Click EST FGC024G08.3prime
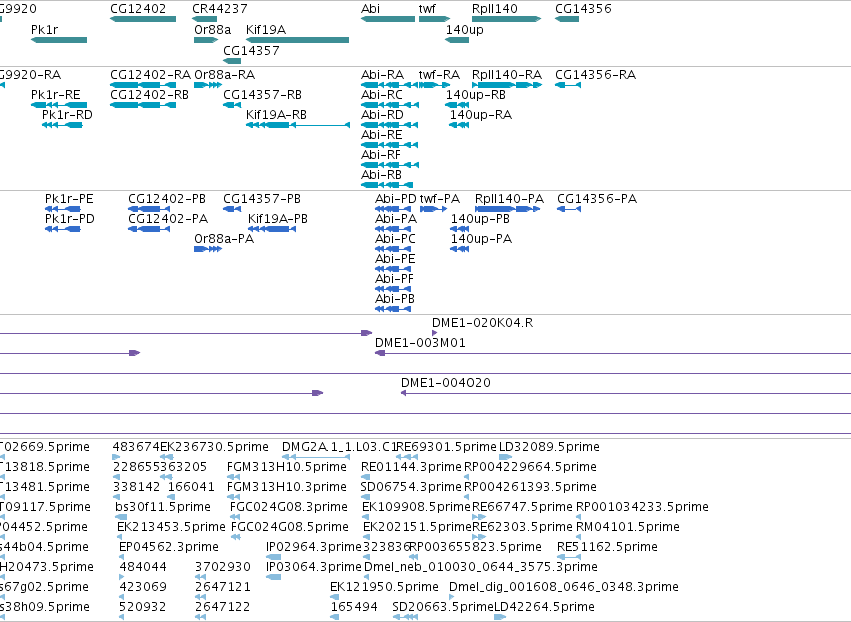The width and height of the screenshot is (851, 622). [289, 507]
